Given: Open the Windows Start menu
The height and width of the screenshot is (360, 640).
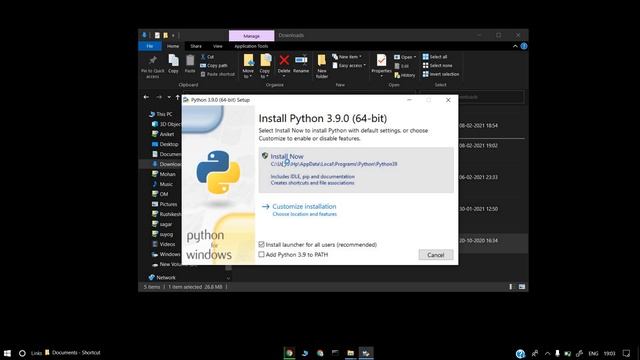Looking at the screenshot, I should pos(7,353).
